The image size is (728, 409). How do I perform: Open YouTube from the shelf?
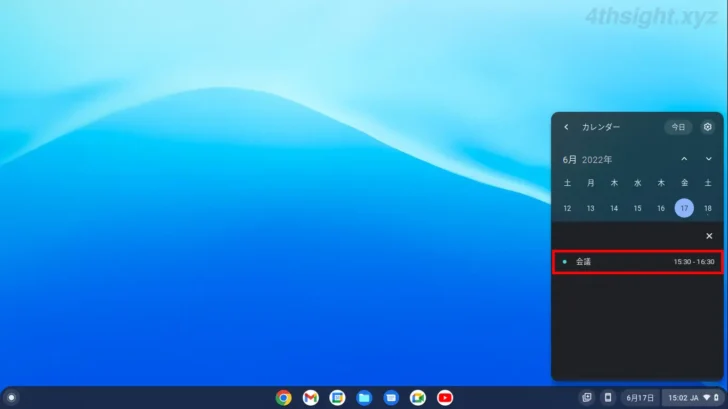click(x=445, y=398)
